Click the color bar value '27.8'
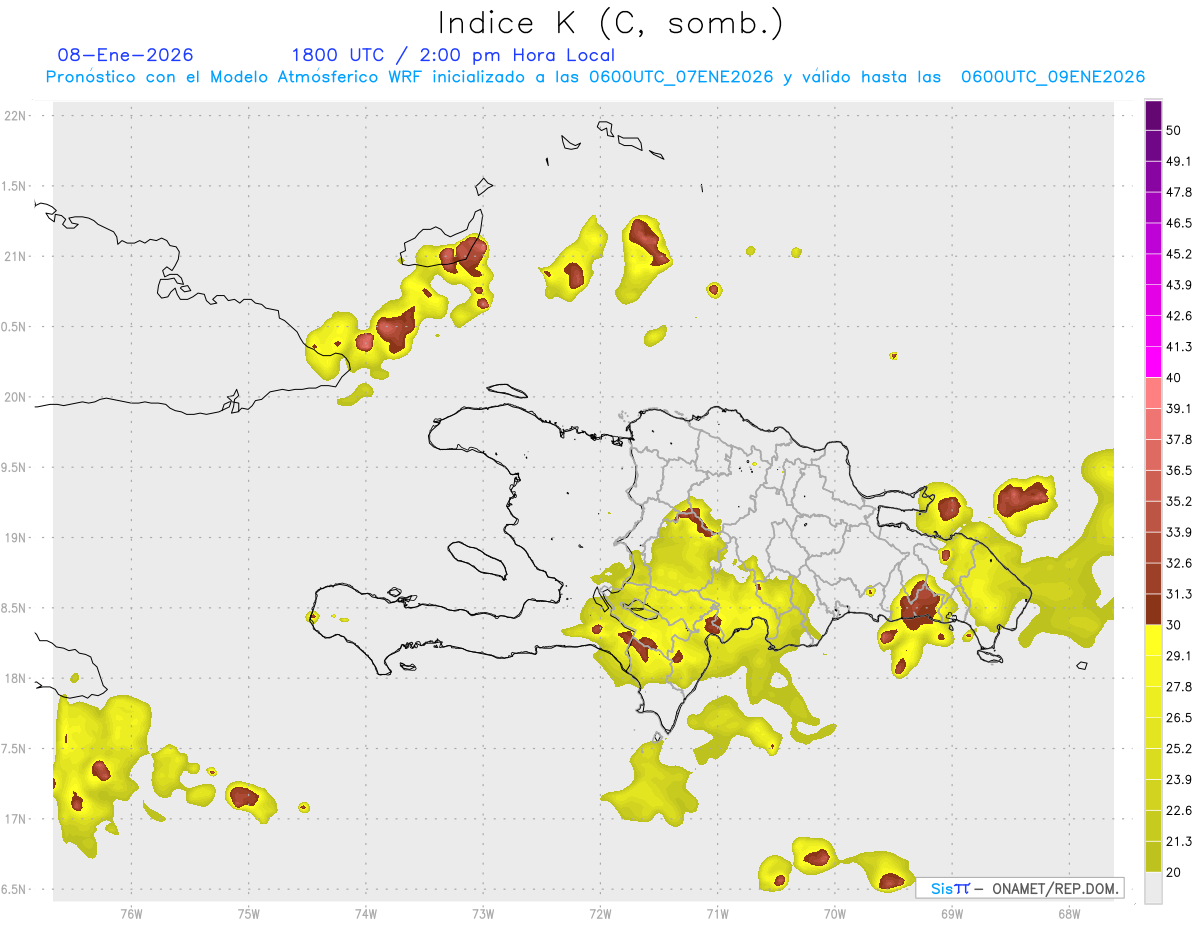Image resolution: width=1200 pixels, height=927 pixels. click(x=1179, y=687)
